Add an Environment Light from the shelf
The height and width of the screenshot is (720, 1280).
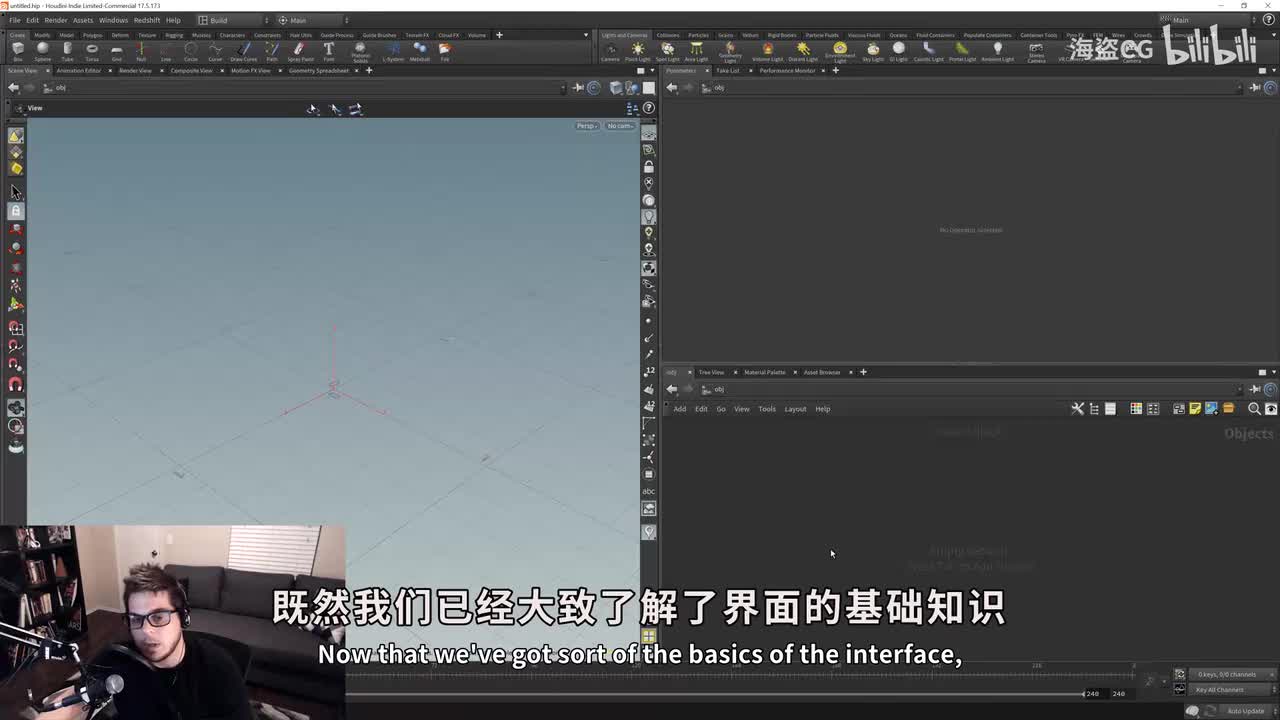pyautogui.click(x=840, y=51)
